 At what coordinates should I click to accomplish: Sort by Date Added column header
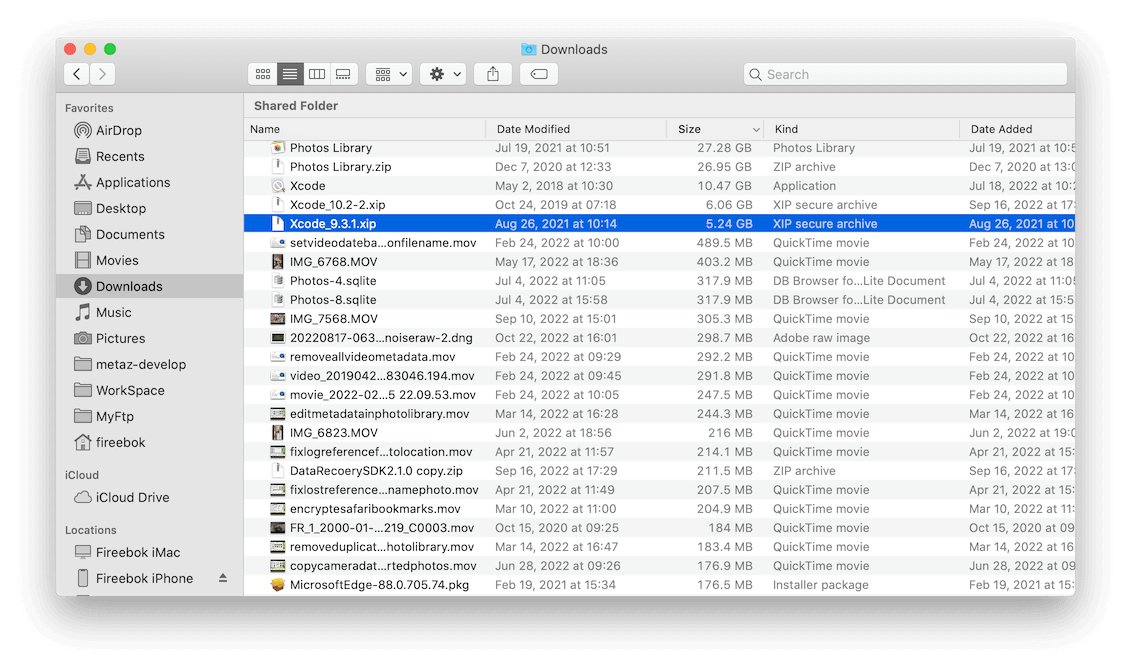tap(1017, 129)
